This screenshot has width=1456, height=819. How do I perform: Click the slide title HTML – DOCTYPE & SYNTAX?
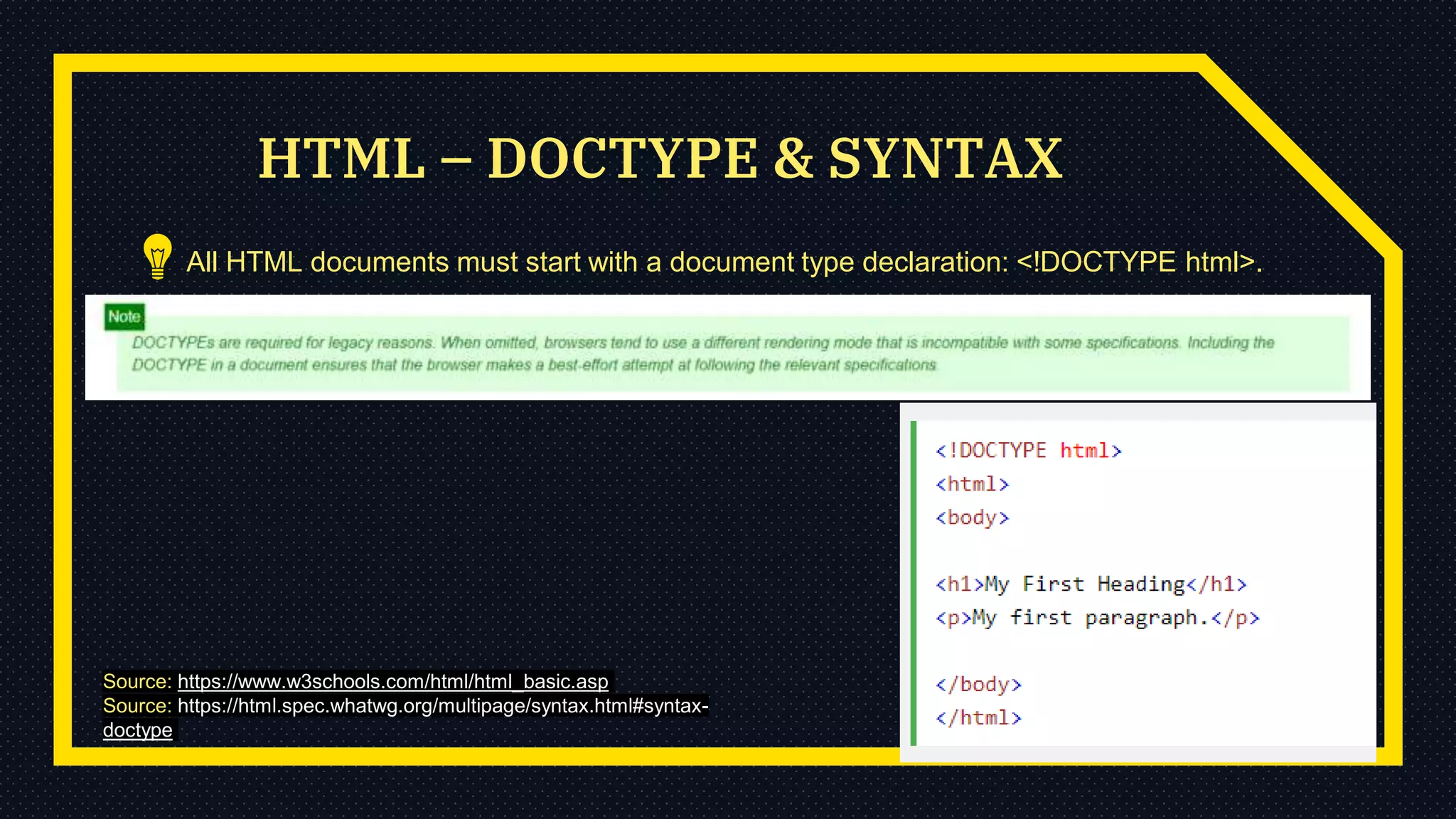pos(660,158)
